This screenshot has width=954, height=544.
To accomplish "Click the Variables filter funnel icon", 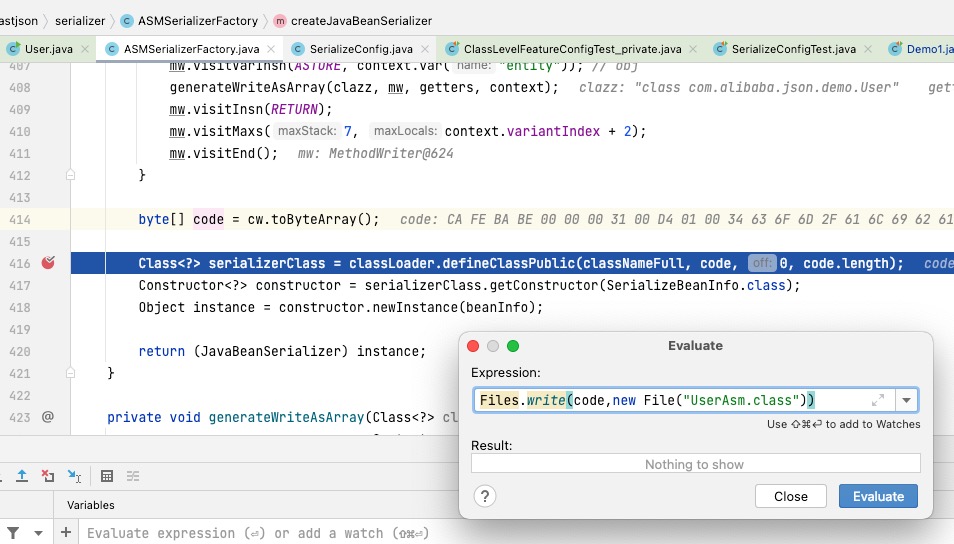I will (x=13, y=533).
